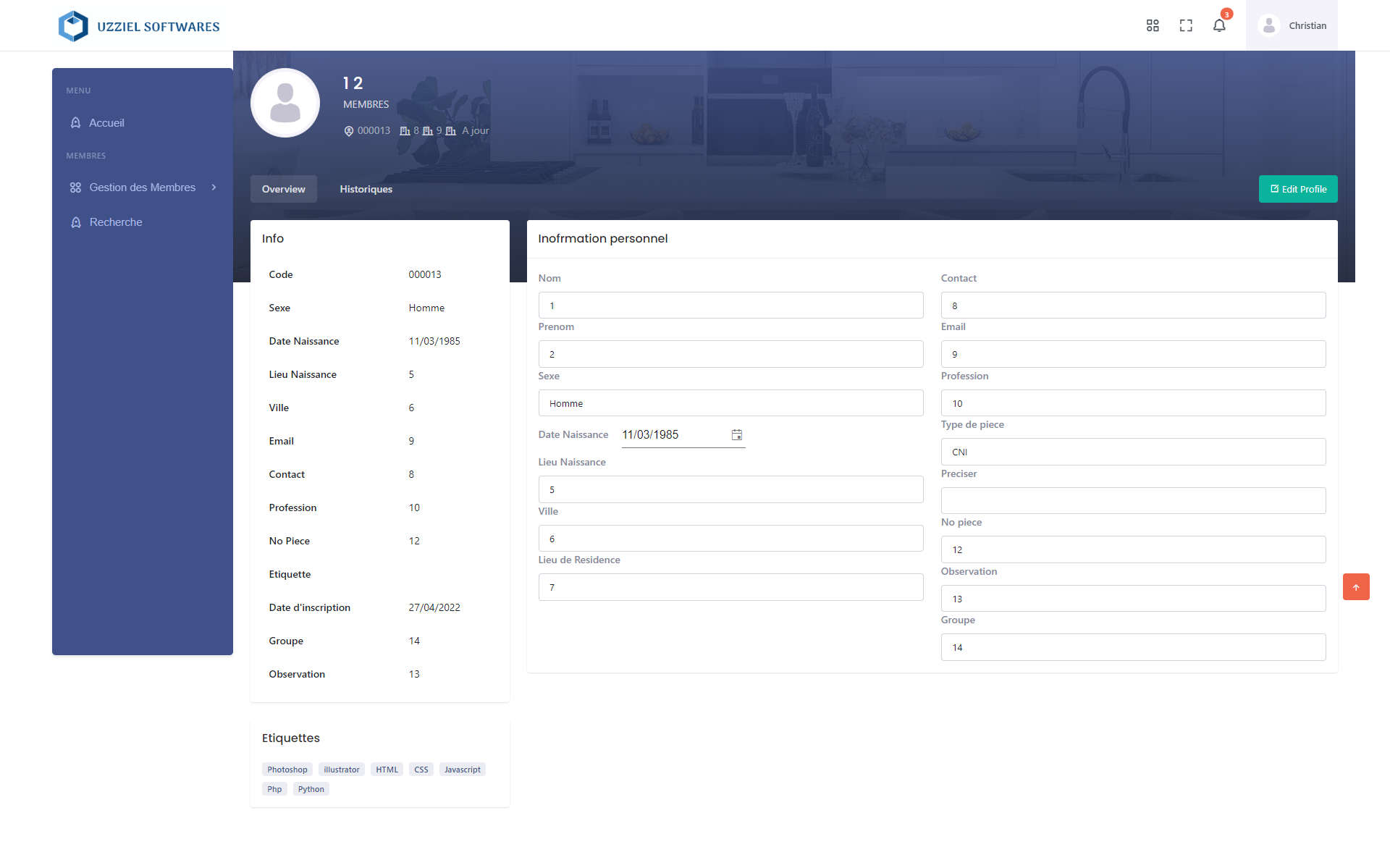Open the apps grid icon in header
Image resolution: width=1390 pixels, height=868 pixels.
tap(1153, 26)
